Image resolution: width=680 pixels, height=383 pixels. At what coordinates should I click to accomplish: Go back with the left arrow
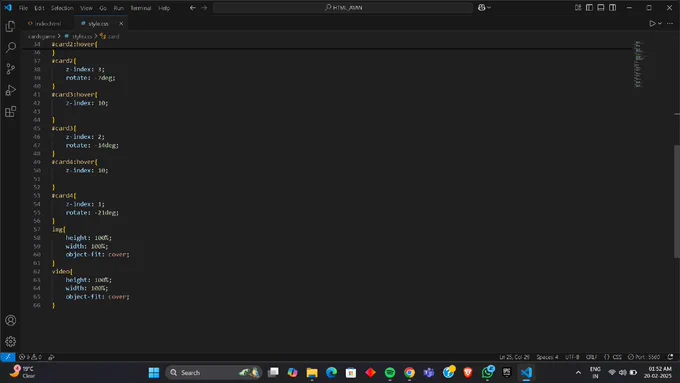click(193, 7)
